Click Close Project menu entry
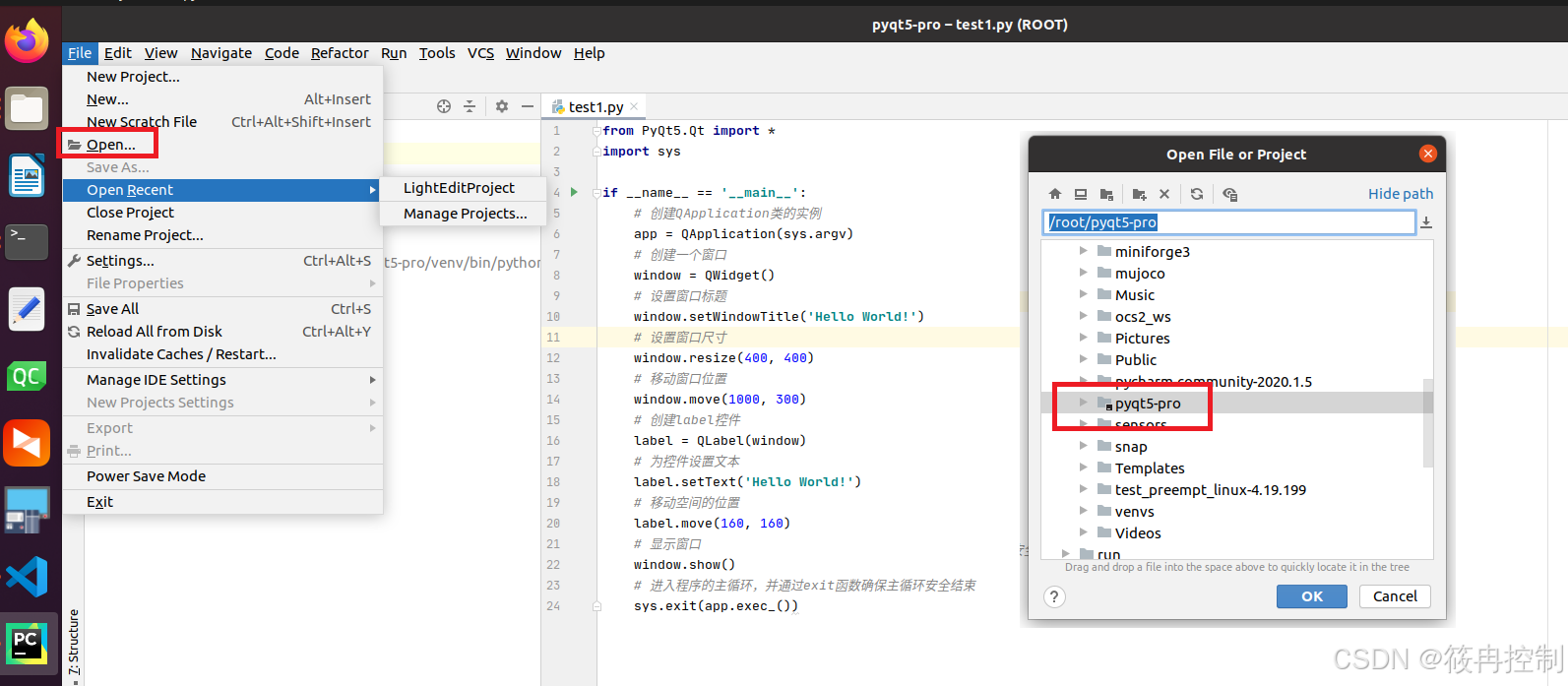Screen dimensions: 1568x686 tap(222, 213)
